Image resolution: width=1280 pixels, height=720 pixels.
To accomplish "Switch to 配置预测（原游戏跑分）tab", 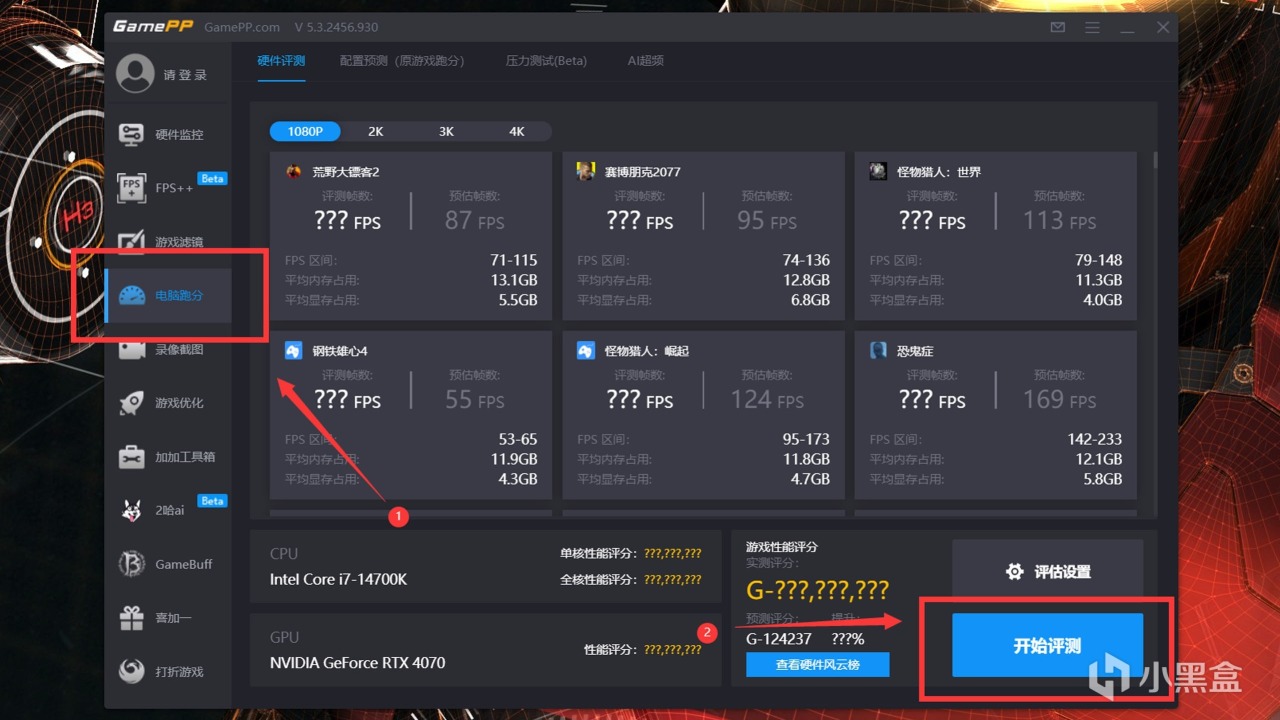I will (402, 60).
